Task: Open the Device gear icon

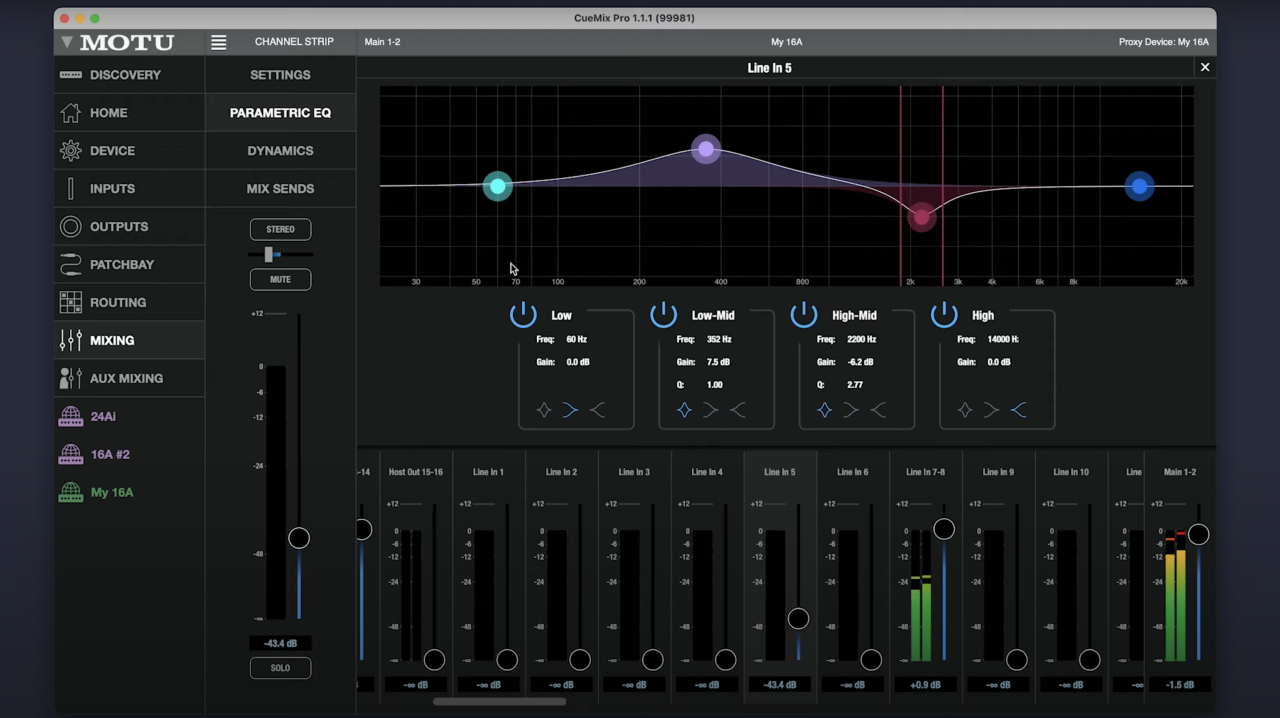Action: point(71,151)
